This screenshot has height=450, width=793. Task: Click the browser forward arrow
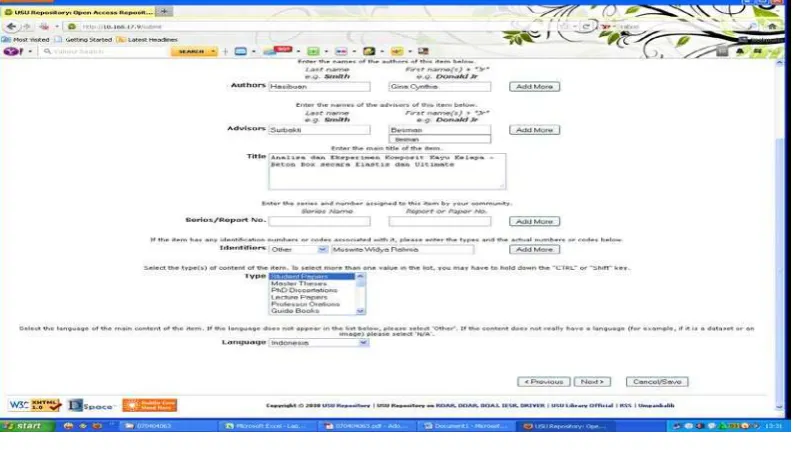click(x=26, y=26)
